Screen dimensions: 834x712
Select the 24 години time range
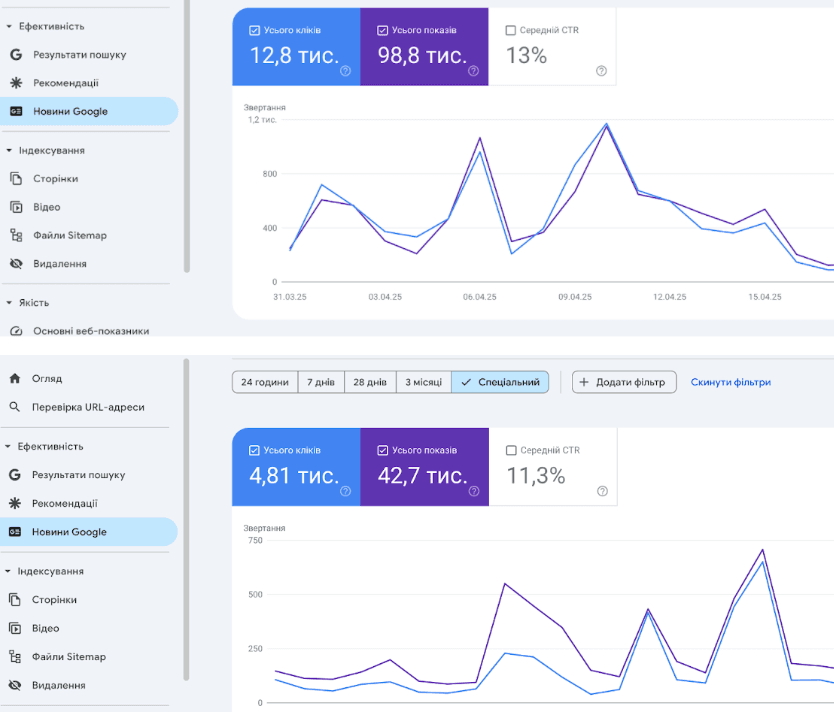[x=265, y=382]
